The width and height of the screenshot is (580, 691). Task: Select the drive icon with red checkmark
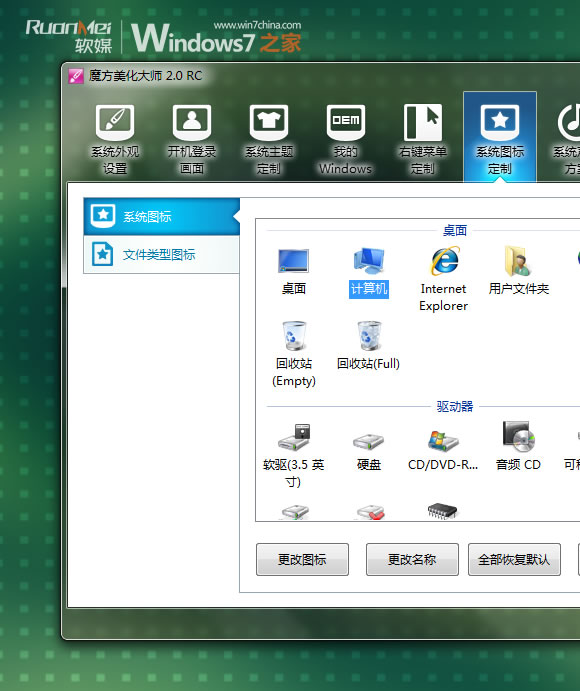370,513
